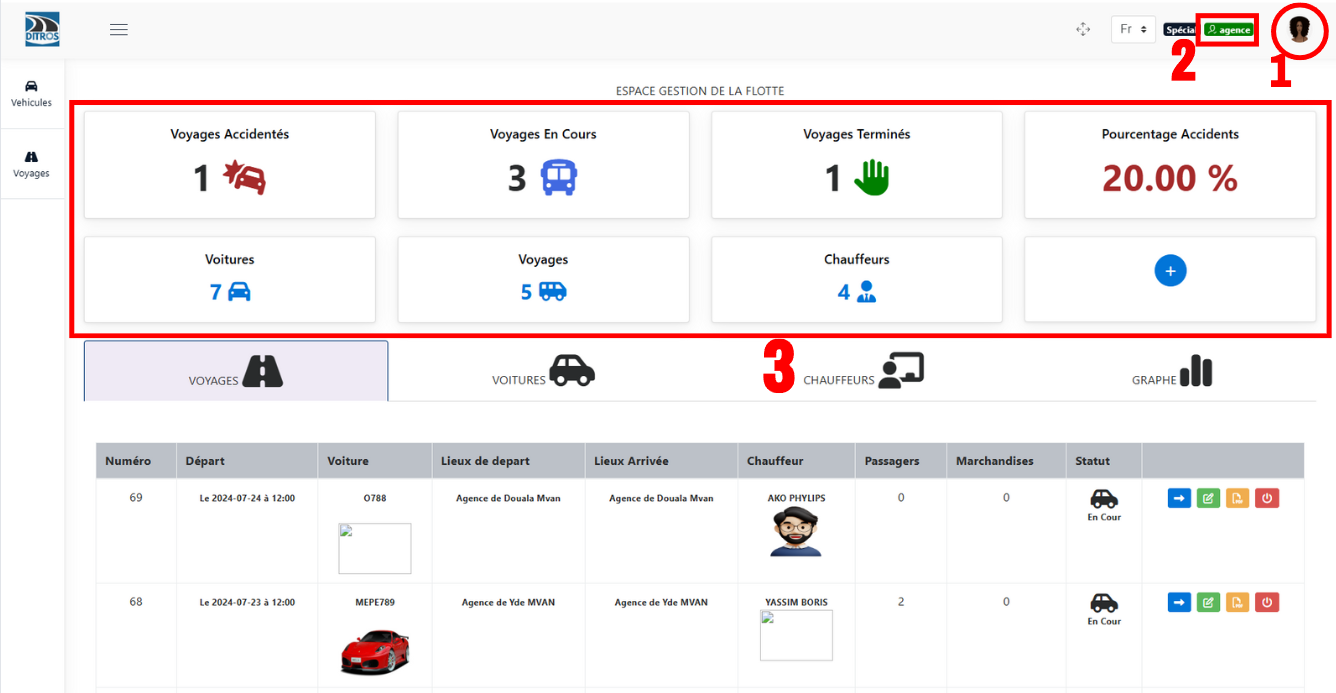Click the user profile avatar
Viewport: 1336px width, 693px height.
[x=1299, y=29]
